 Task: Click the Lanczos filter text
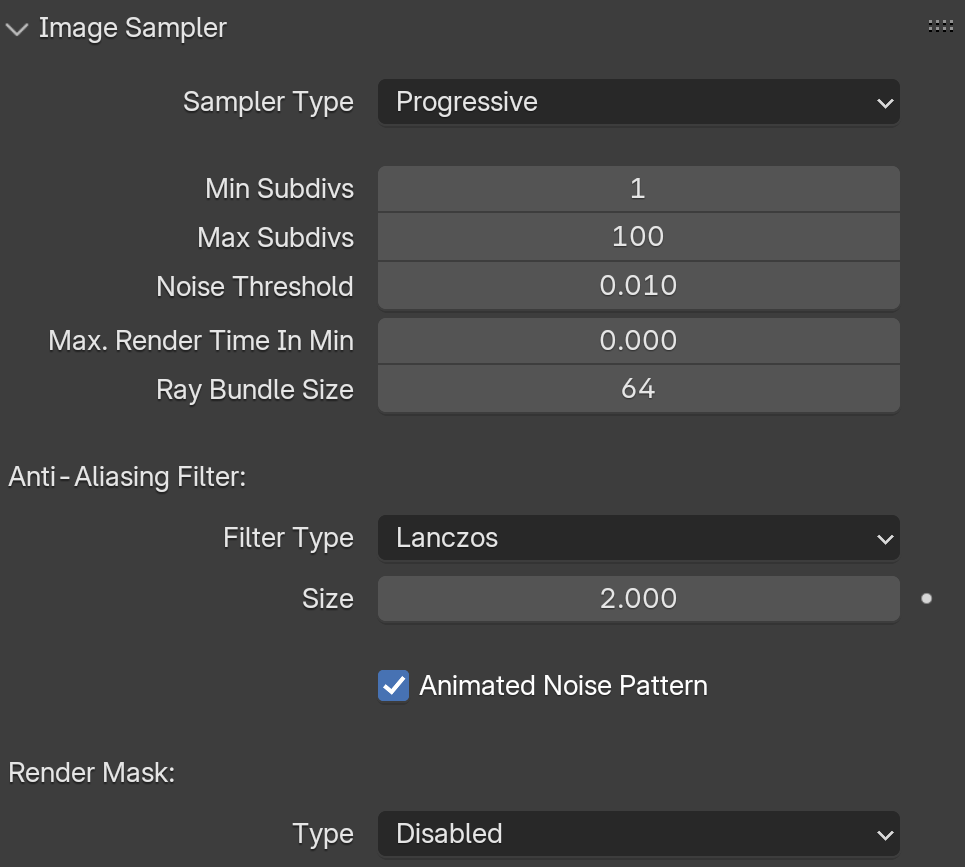[x=447, y=538]
